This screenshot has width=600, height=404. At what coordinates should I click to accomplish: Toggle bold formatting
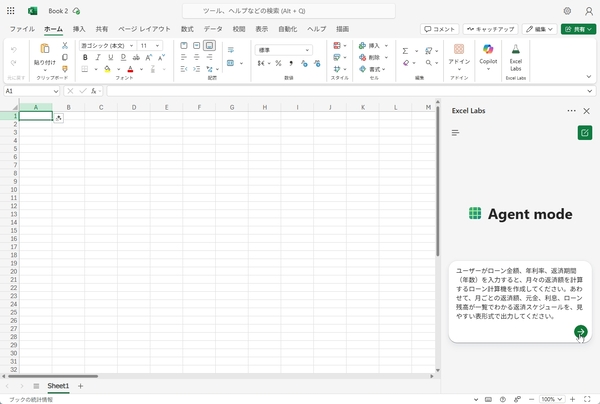tap(85, 58)
